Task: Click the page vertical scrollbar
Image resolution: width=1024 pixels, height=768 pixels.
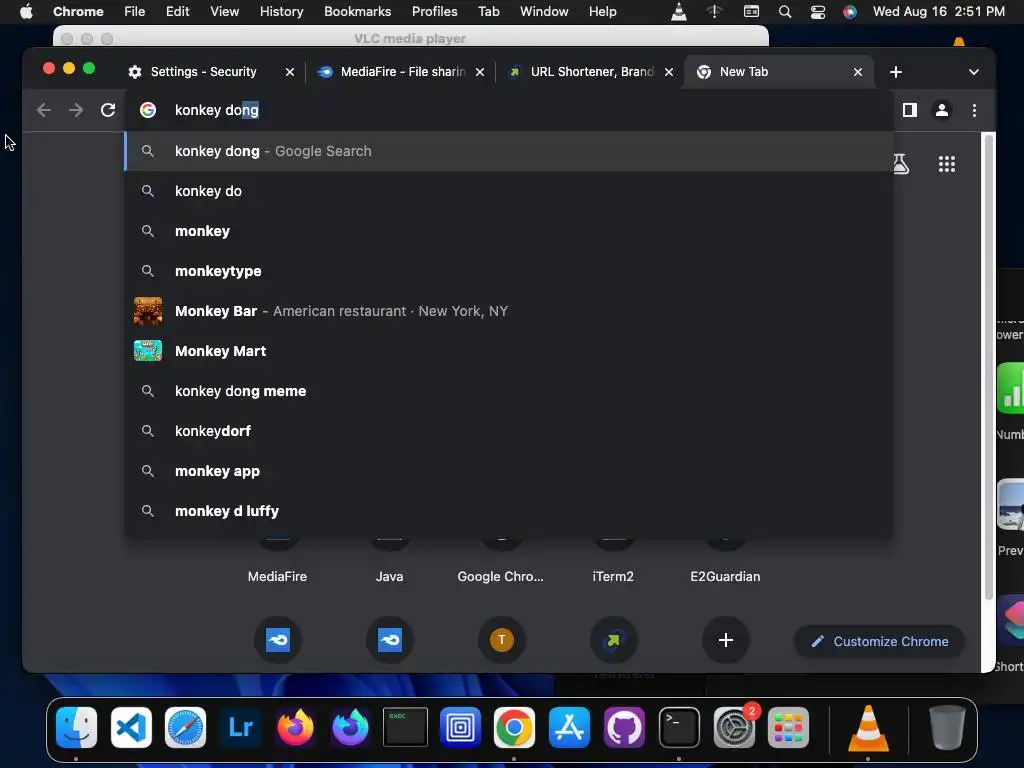Action: [989, 366]
